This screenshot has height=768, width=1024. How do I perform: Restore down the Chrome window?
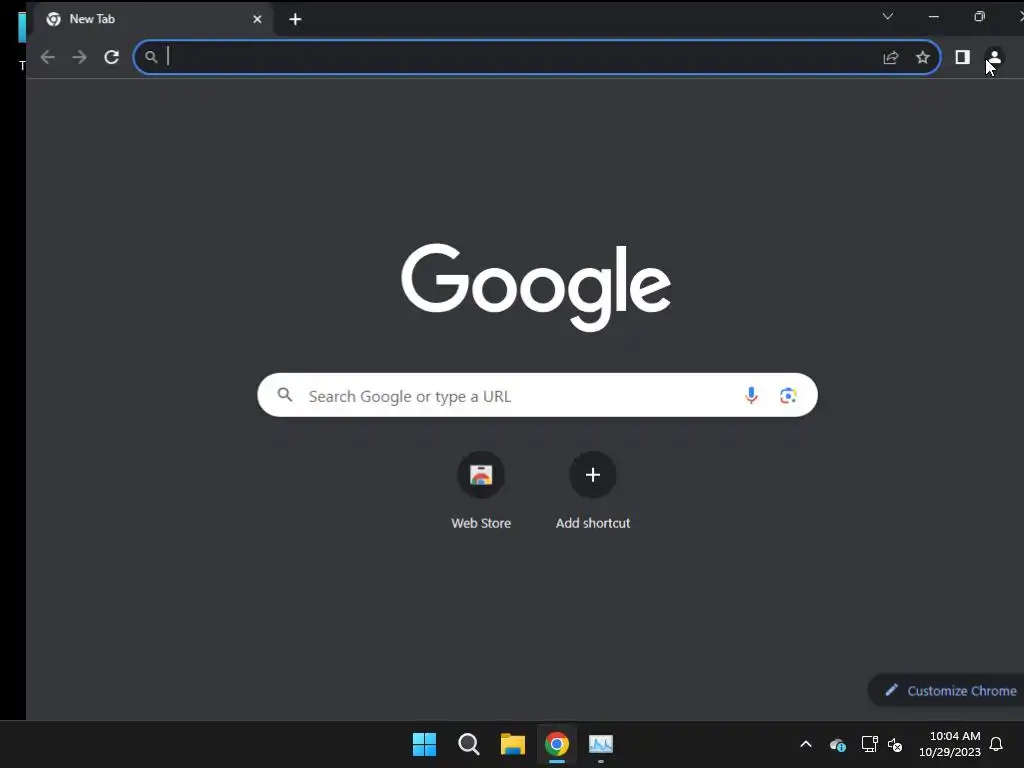[980, 17]
